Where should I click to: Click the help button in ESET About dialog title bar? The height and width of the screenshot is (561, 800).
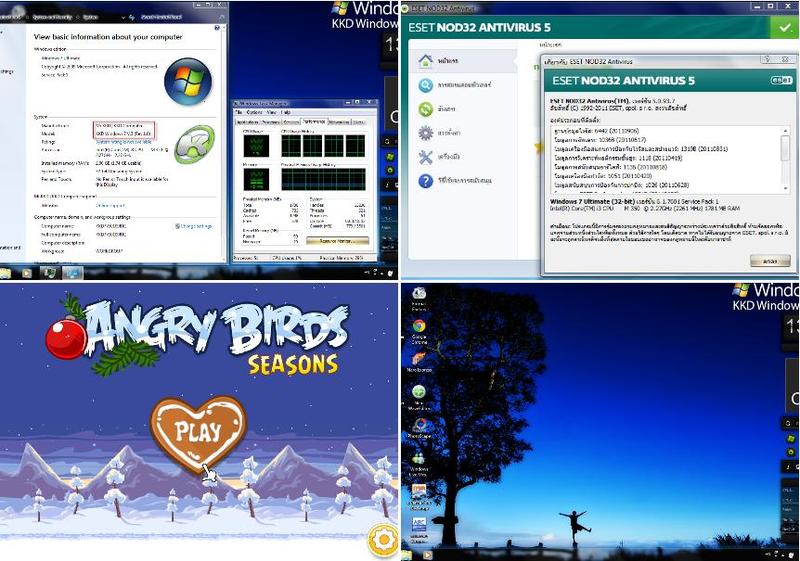coord(767,60)
